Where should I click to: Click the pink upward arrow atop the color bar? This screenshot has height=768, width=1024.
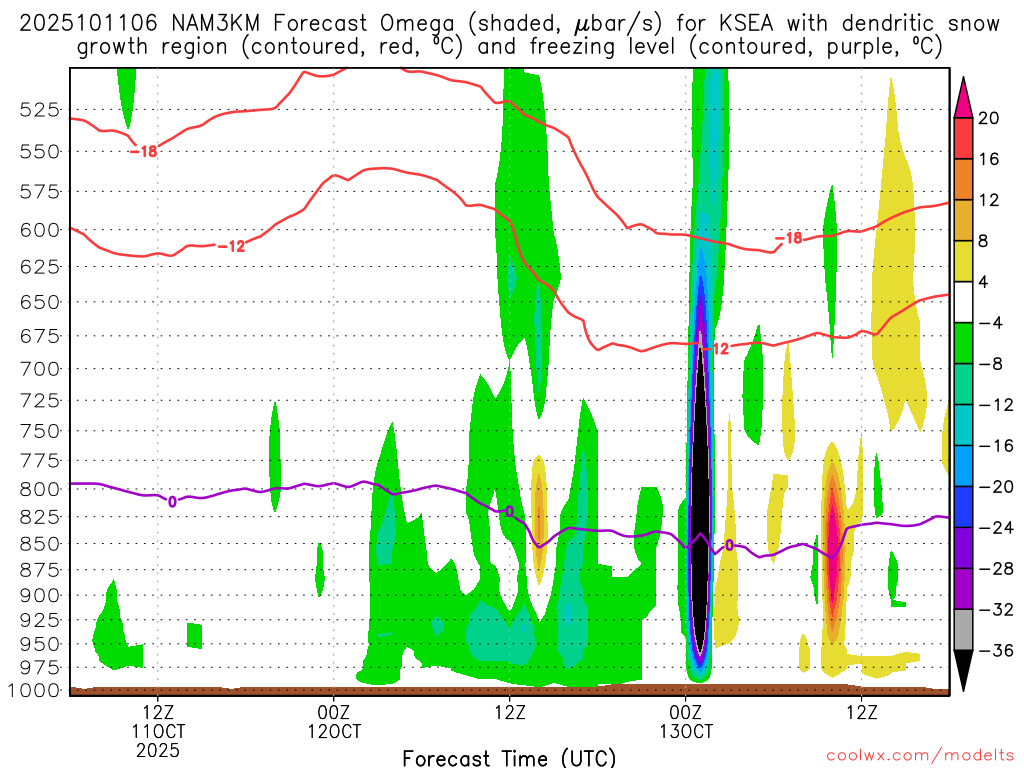point(963,98)
